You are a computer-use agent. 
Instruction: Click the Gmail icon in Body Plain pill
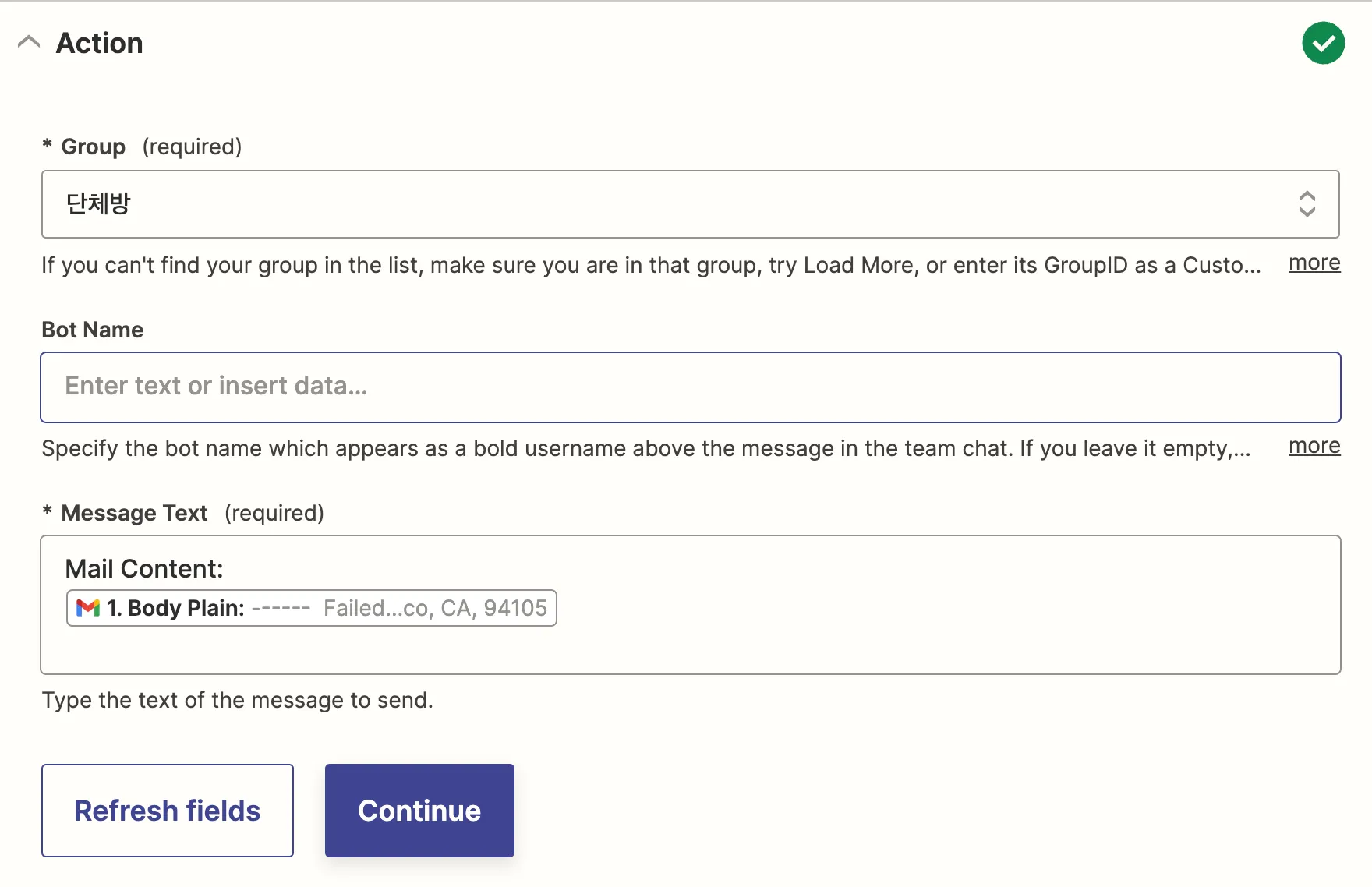coord(88,608)
